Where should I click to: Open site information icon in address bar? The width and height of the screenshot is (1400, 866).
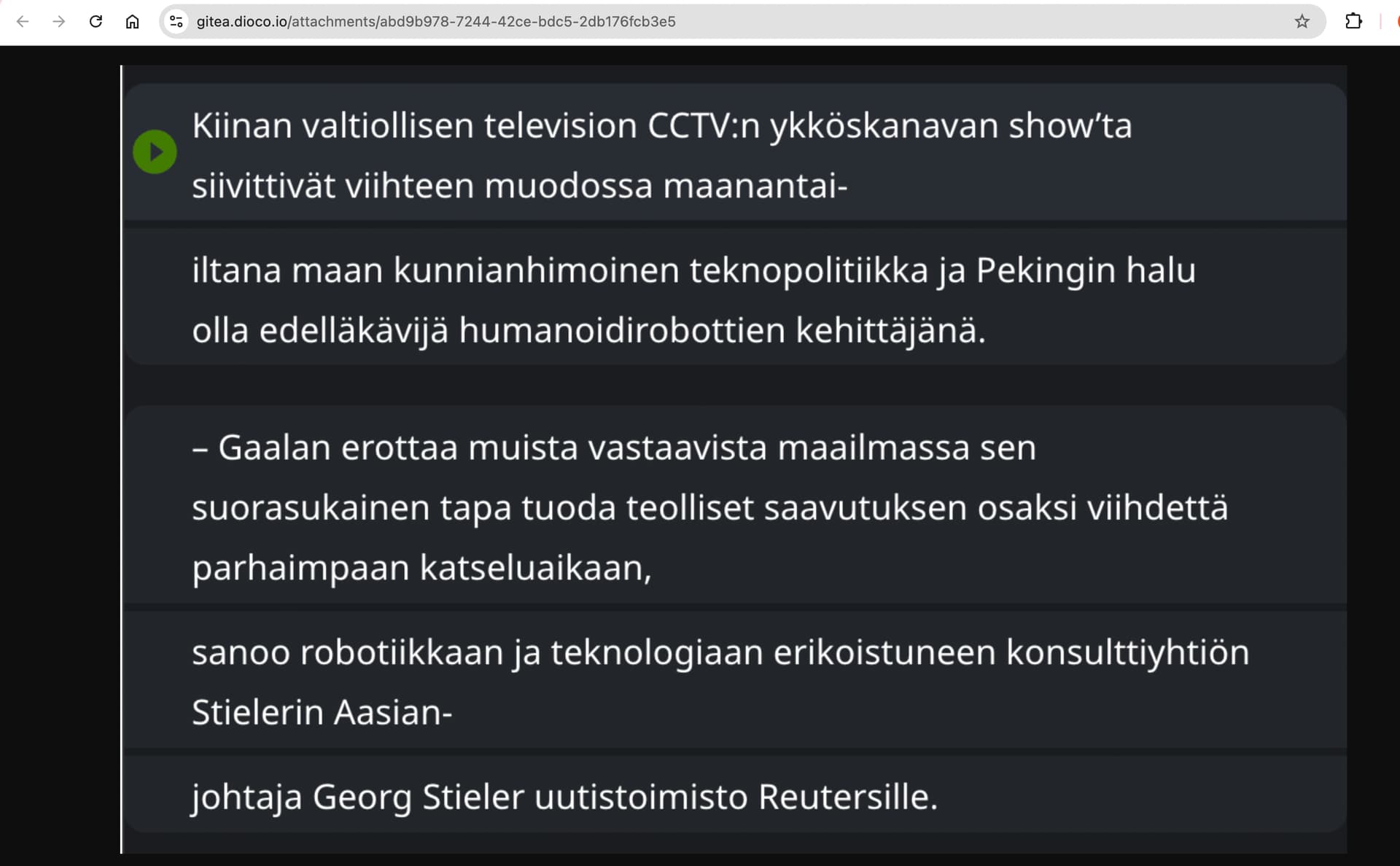click(x=176, y=22)
